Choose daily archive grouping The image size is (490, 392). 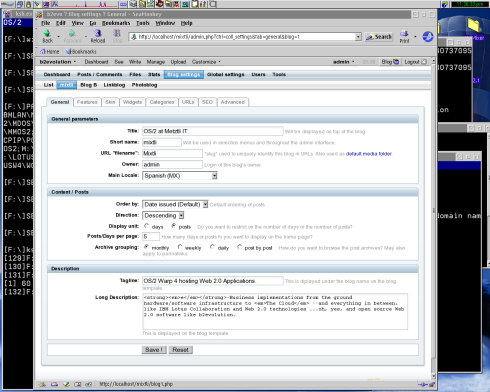tap(212, 247)
